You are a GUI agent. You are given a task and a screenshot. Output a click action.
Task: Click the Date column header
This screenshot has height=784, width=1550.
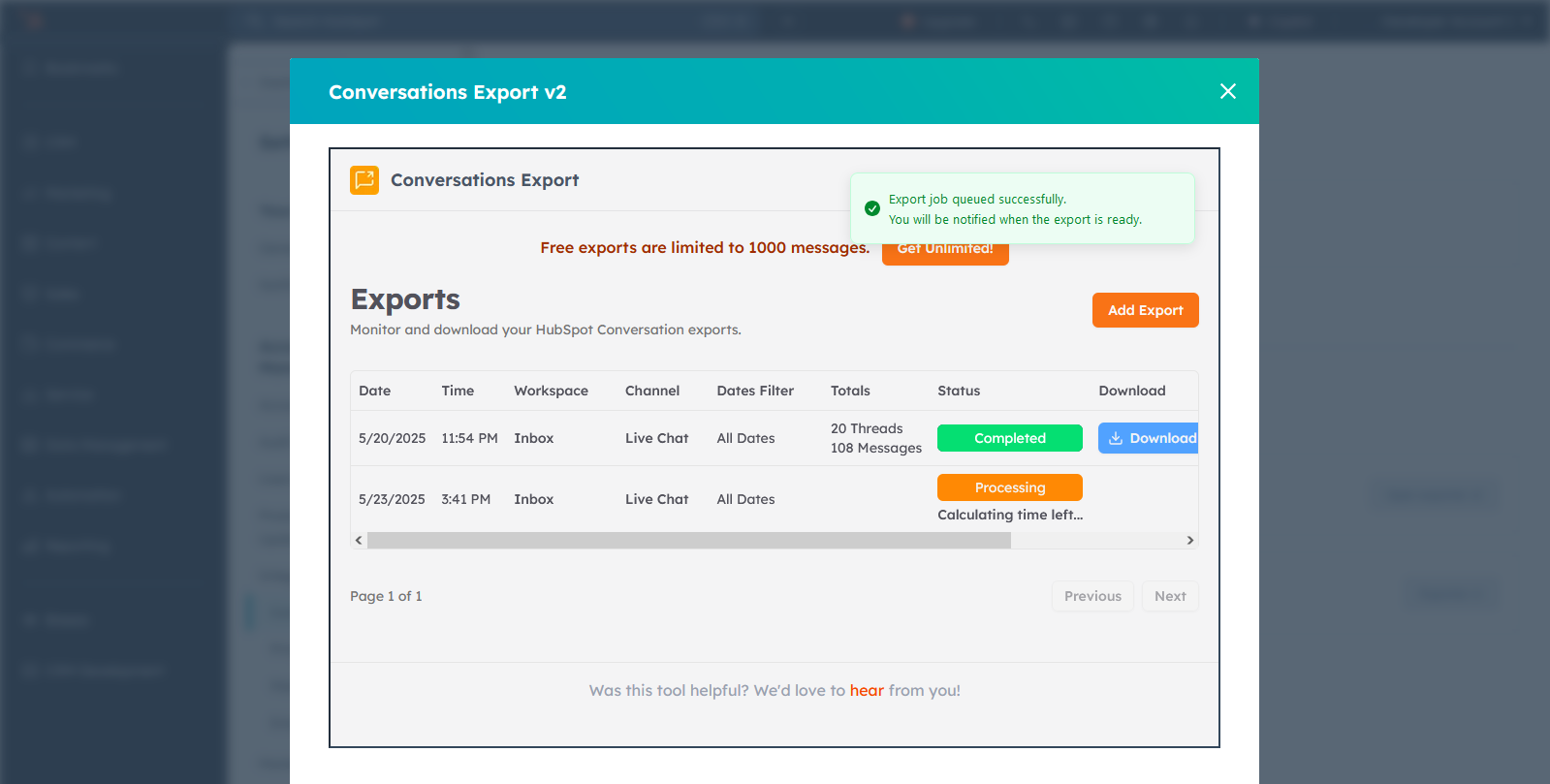pos(375,391)
